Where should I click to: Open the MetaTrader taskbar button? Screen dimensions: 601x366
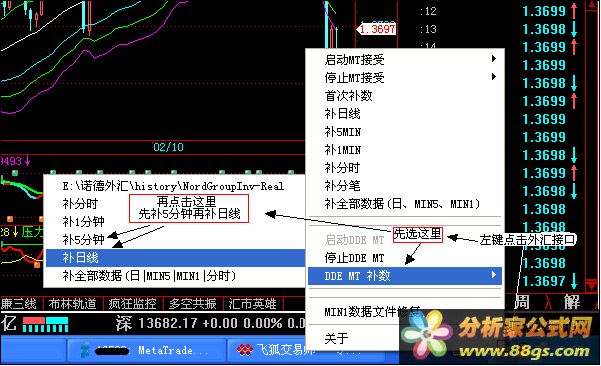pos(146,350)
